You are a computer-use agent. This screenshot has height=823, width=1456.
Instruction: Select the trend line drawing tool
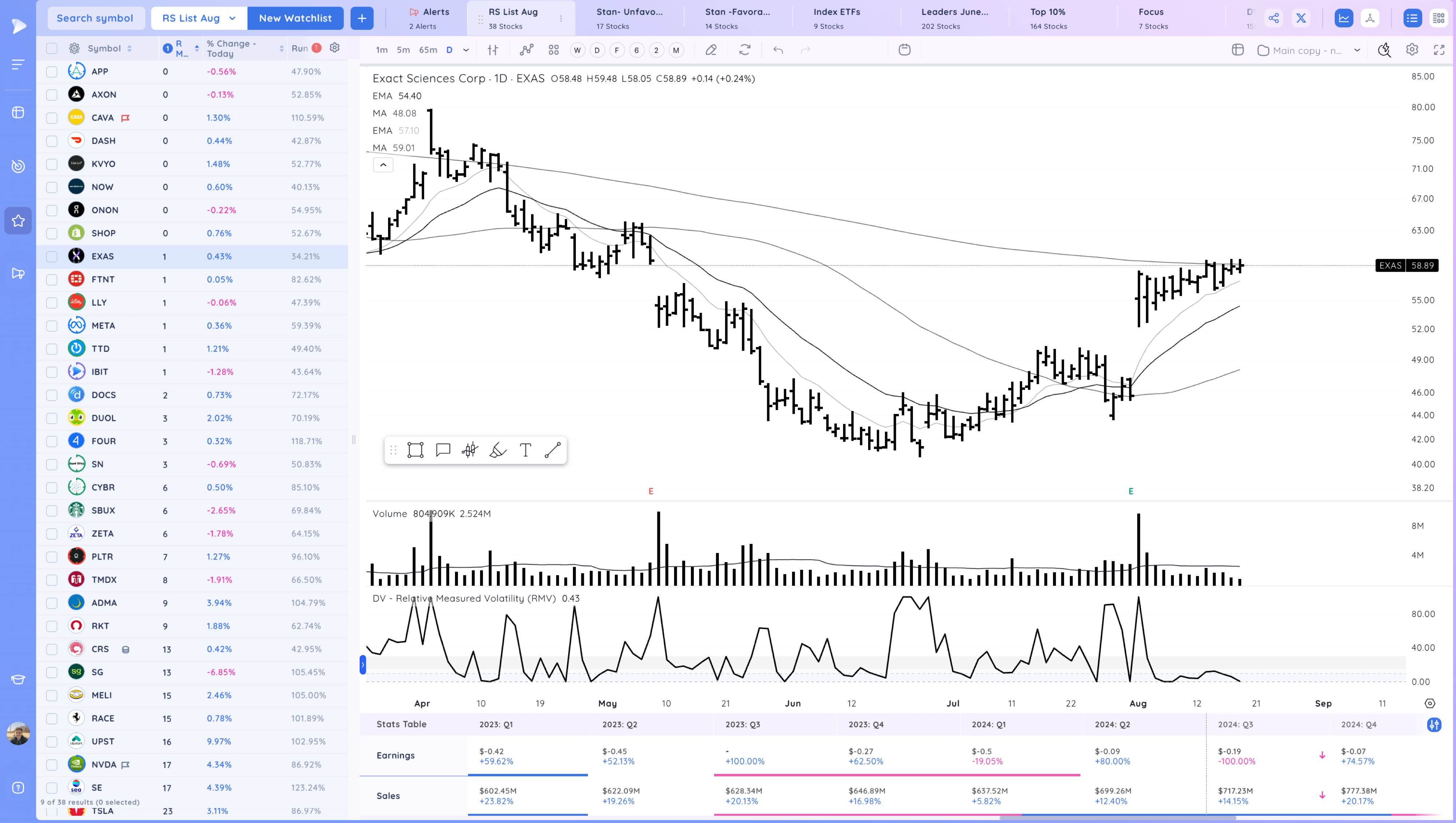click(x=553, y=450)
